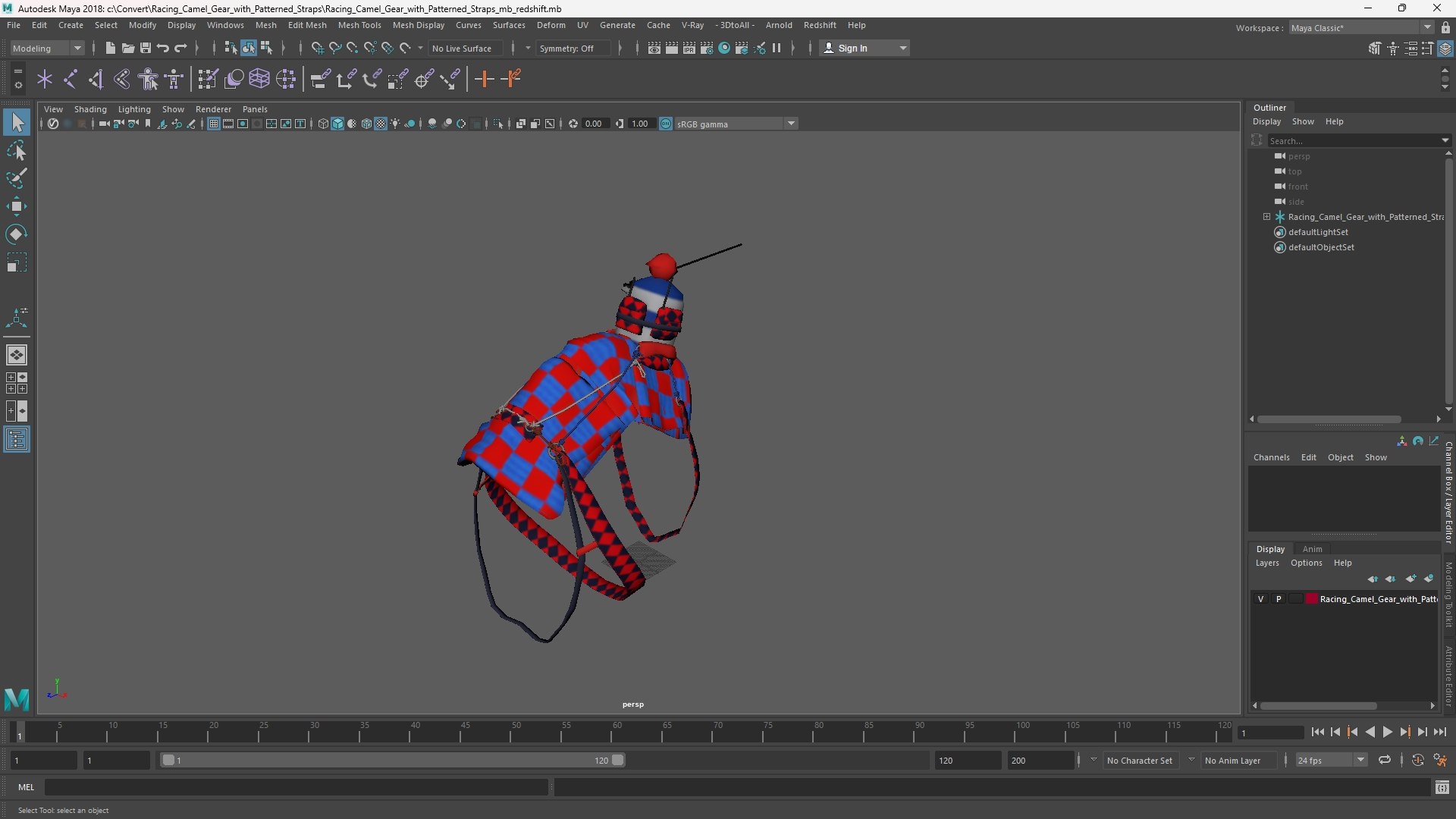Open the Sign In dropdown arrow

point(902,49)
